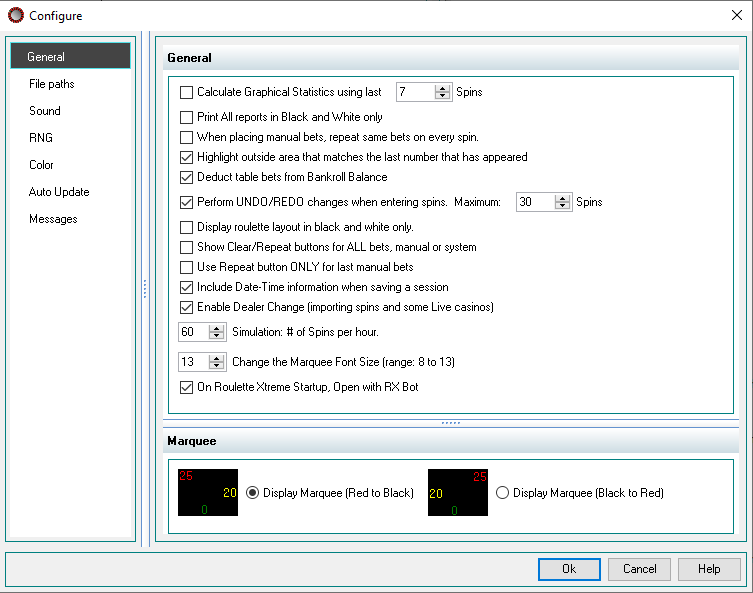
Task: Decrease the Marquee font size
Action: click(x=217, y=365)
